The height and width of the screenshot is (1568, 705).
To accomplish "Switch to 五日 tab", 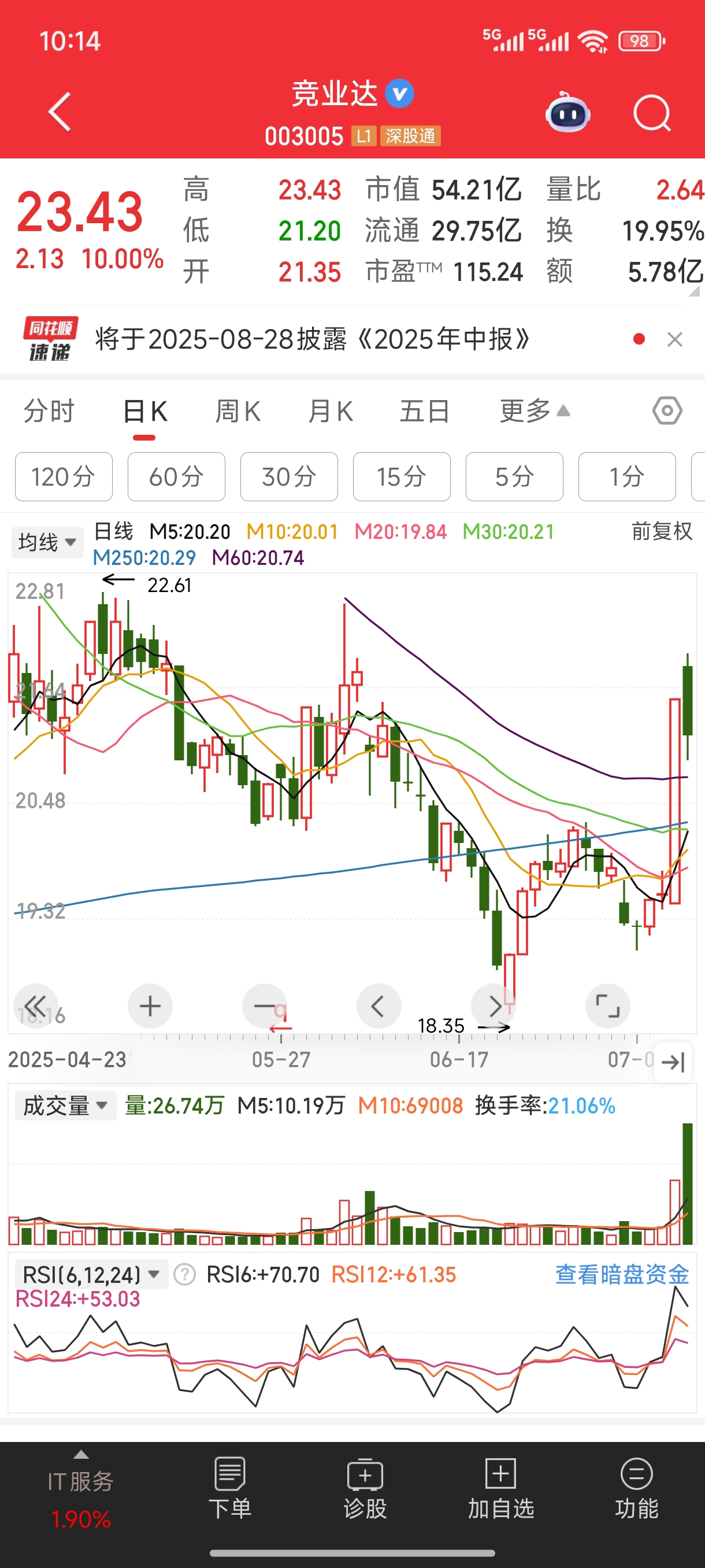I will (x=425, y=412).
